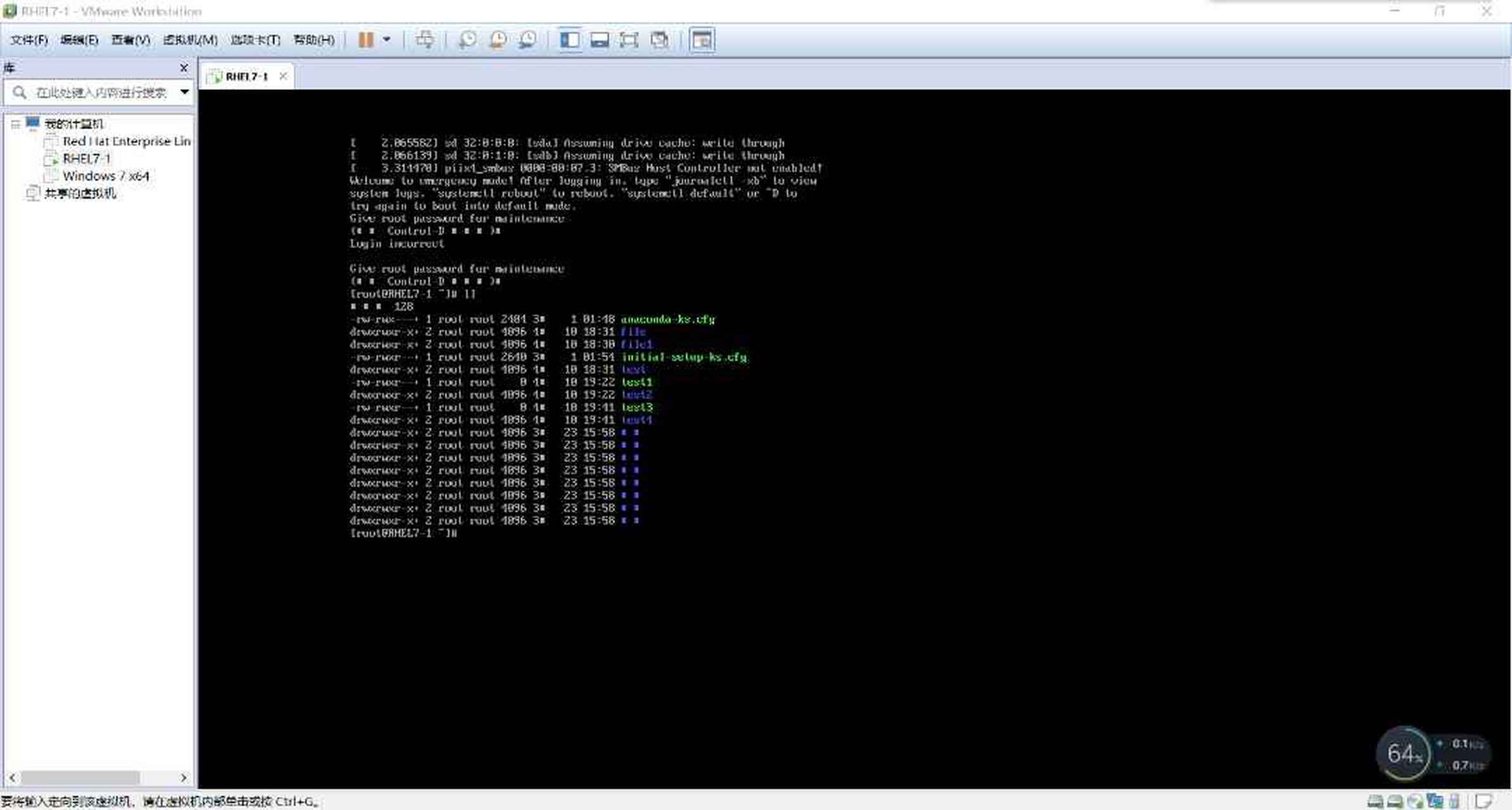Click the message log icon in status bar
Viewport: 1512px width, 810px height.
(1484, 801)
